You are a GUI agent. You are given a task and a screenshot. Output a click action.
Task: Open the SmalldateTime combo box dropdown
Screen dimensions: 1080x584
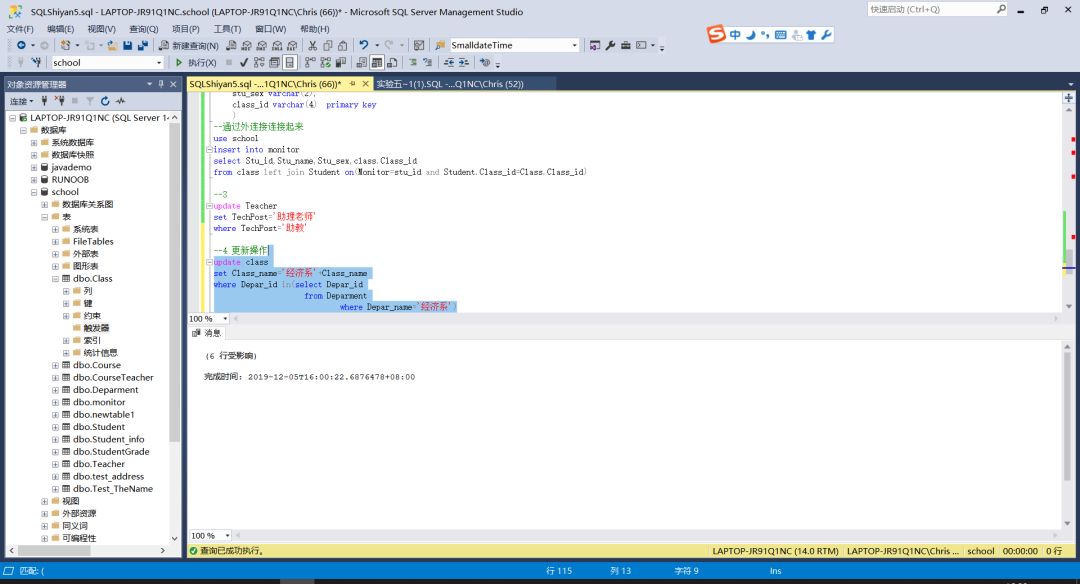click(574, 45)
